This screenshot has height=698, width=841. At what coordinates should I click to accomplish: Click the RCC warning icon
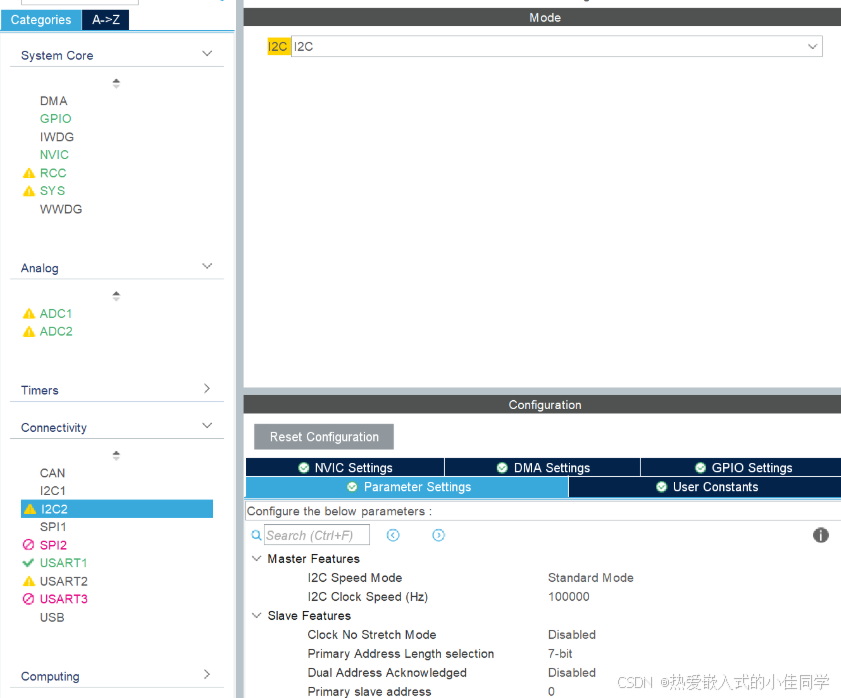pos(29,173)
